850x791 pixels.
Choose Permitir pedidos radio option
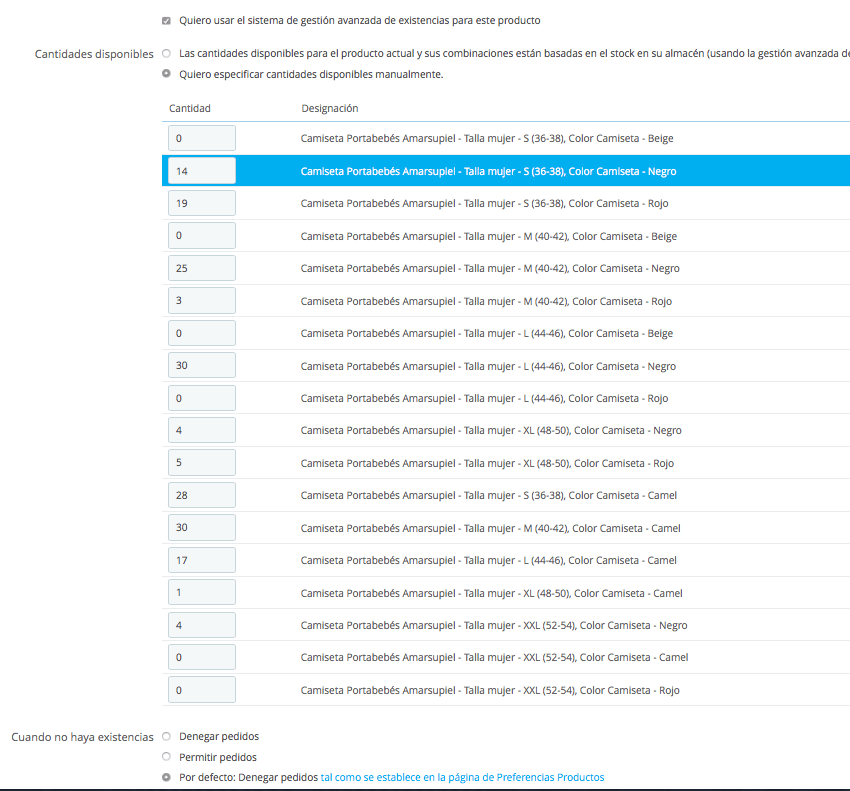click(x=166, y=757)
